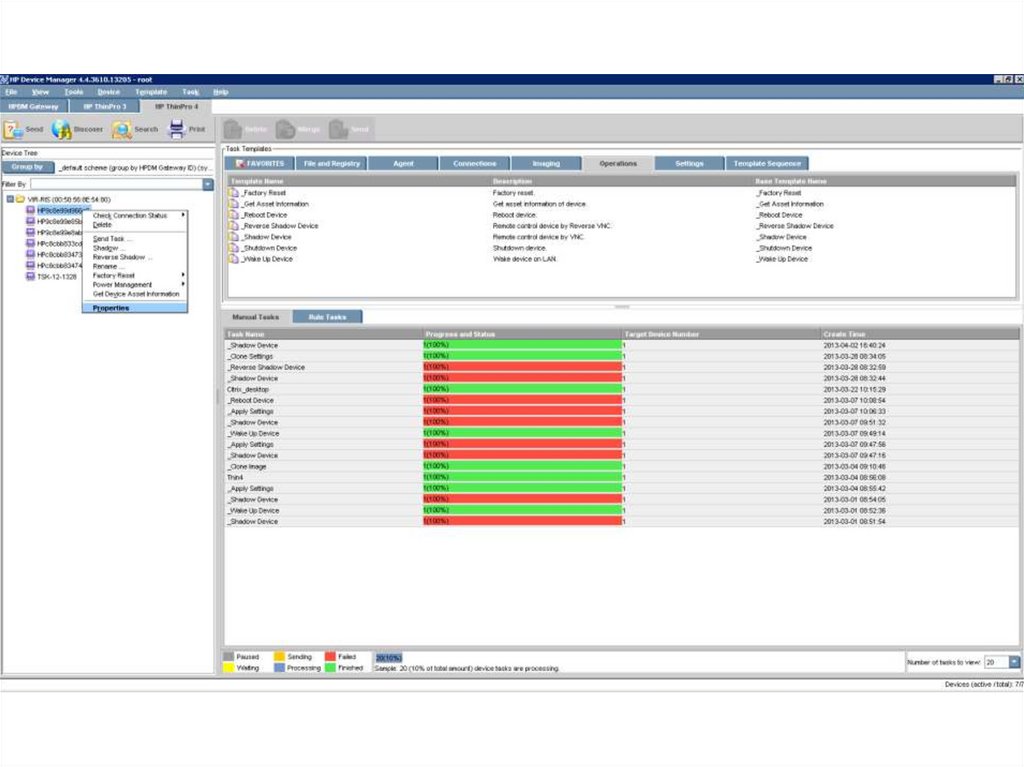This screenshot has width=1024, height=767.
Task: Click the Discover globe icon
Action: [61, 129]
